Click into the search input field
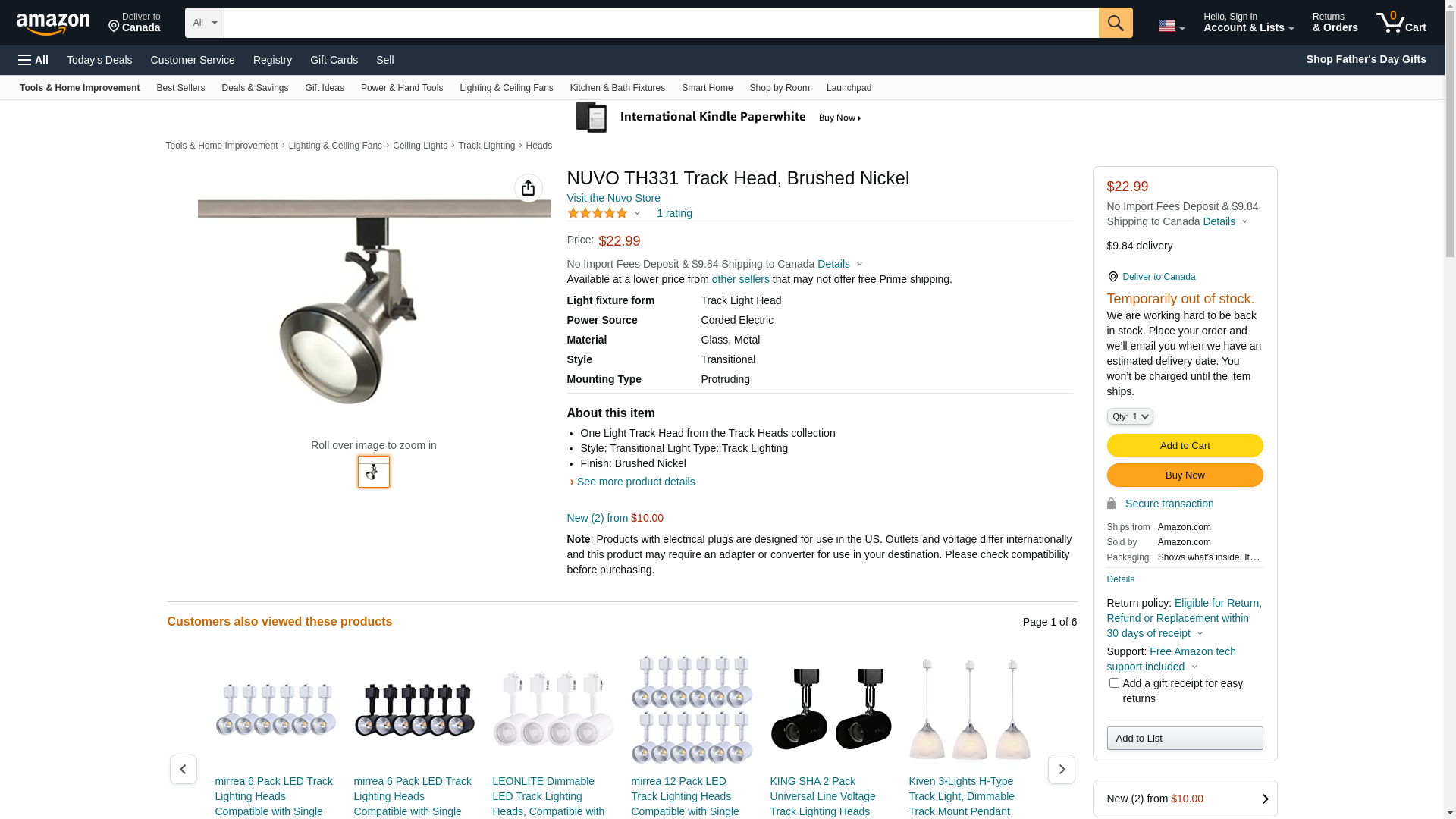 (x=661, y=23)
